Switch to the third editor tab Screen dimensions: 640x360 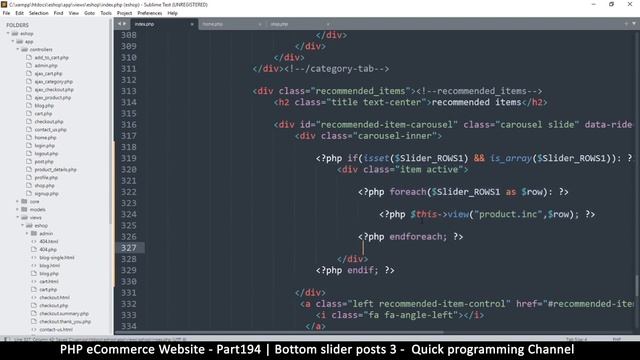pyautogui.click(x=300, y=24)
